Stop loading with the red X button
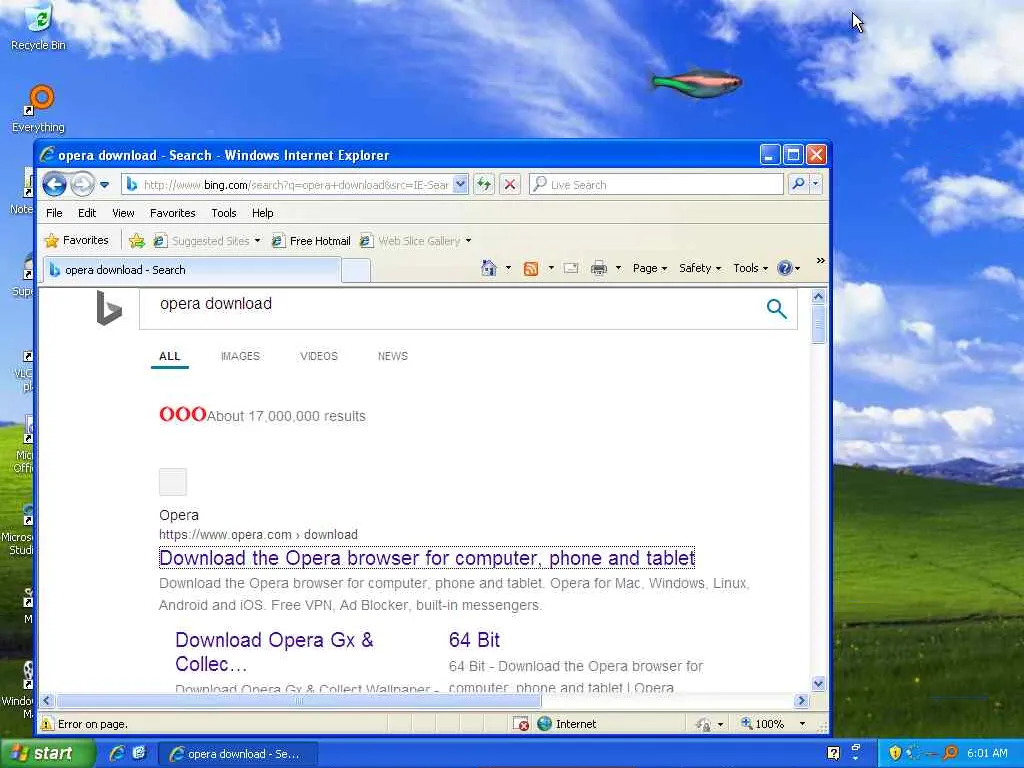 510,185
